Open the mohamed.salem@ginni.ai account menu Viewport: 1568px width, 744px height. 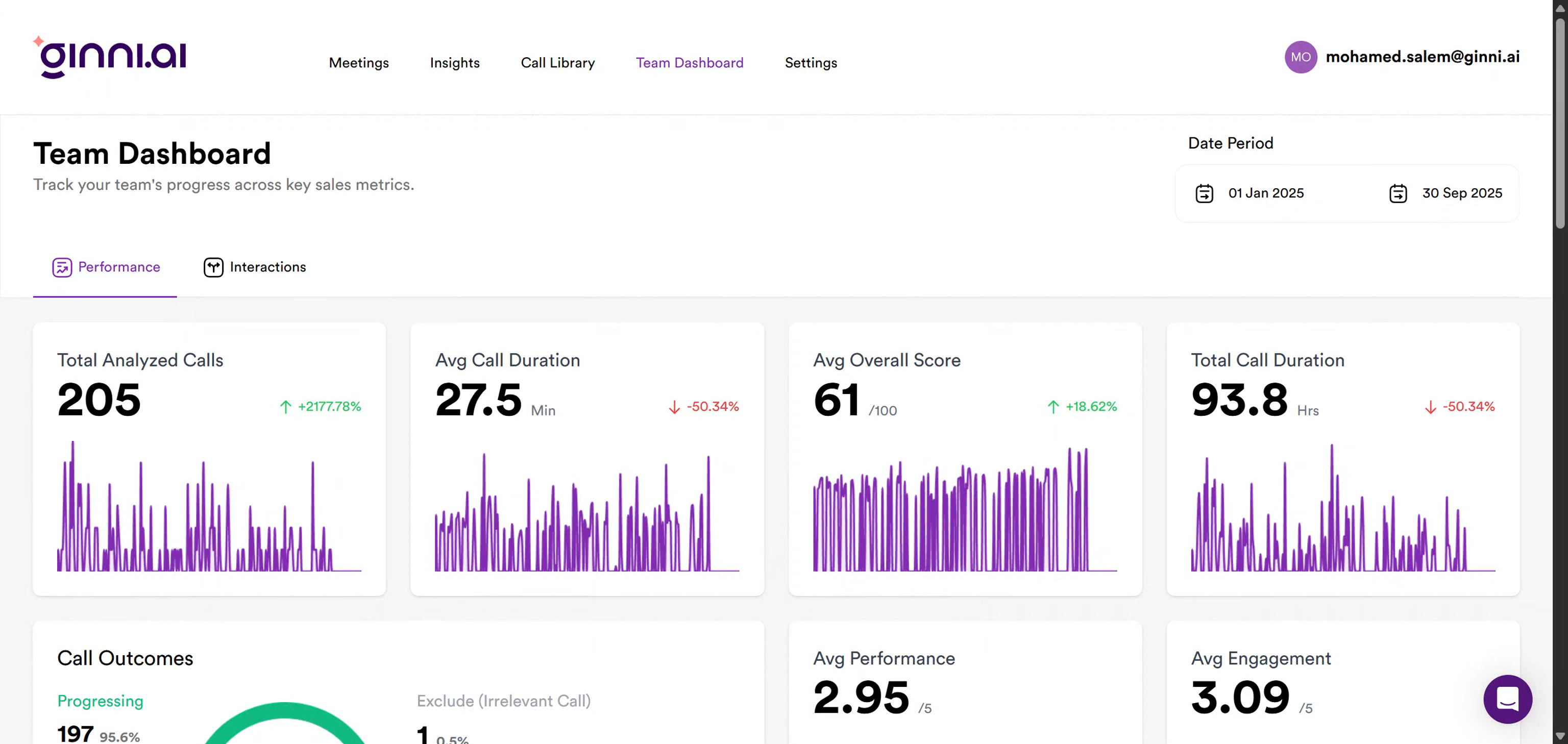click(1422, 57)
